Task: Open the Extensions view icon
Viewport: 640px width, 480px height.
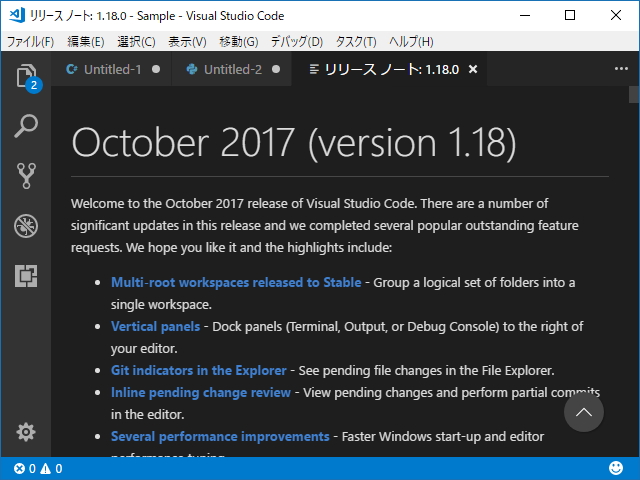Action: (26, 276)
